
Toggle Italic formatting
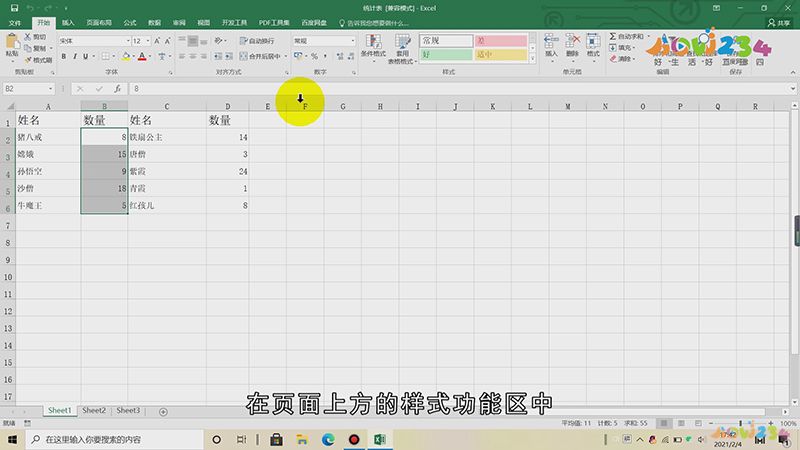click(x=74, y=56)
